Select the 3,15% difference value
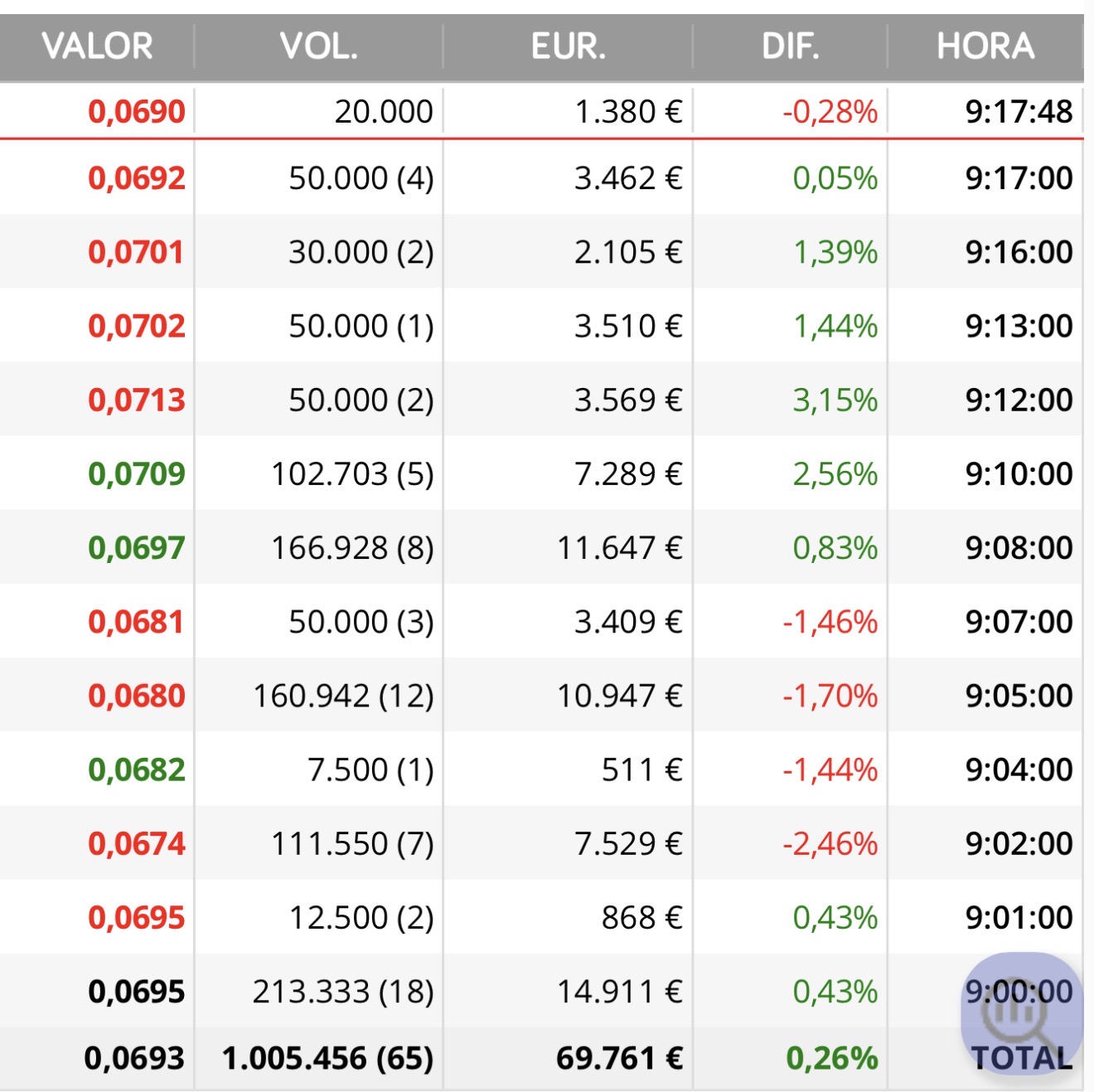 (x=835, y=400)
